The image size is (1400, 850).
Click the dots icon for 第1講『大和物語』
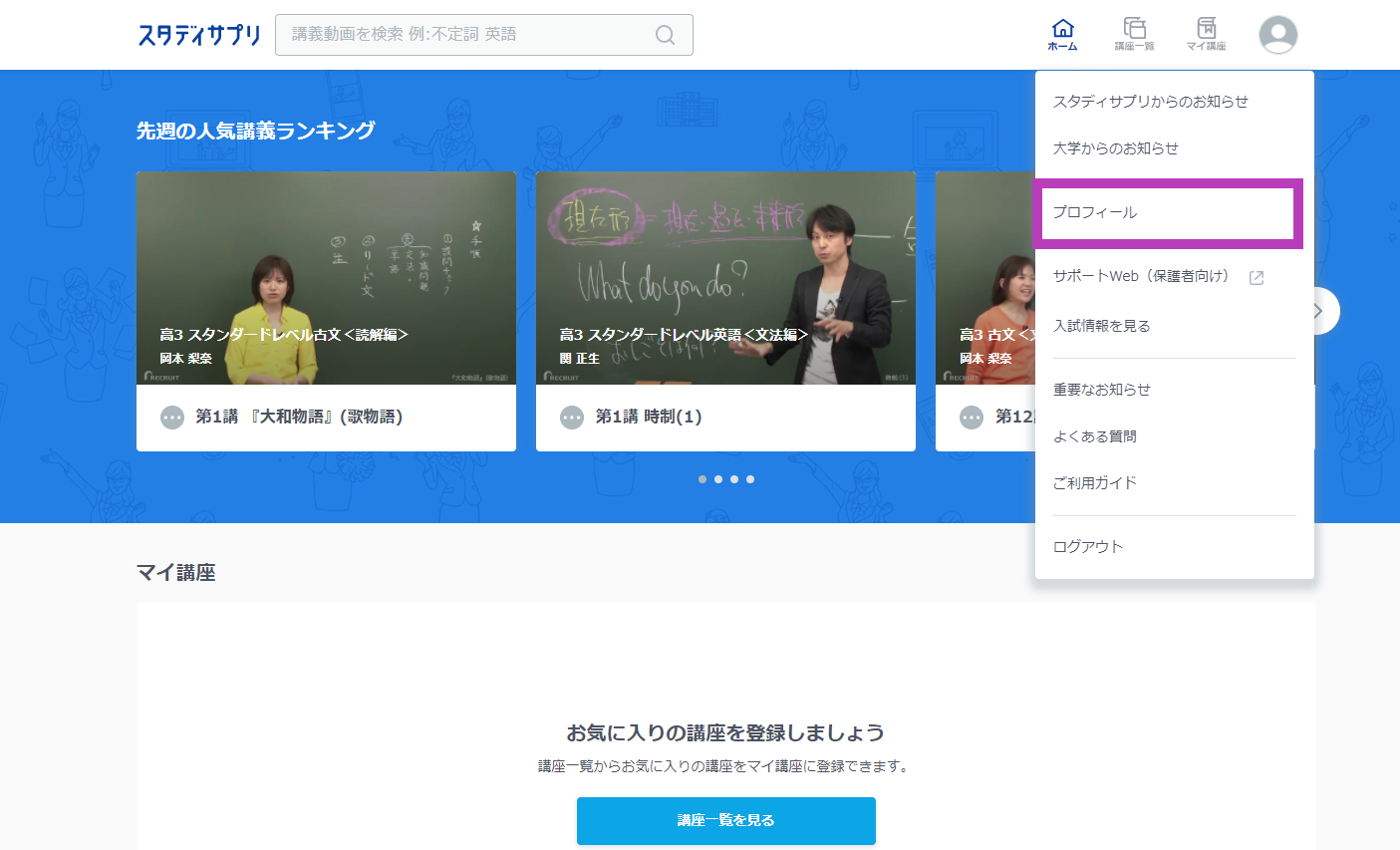pyautogui.click(x=172, y=418)
